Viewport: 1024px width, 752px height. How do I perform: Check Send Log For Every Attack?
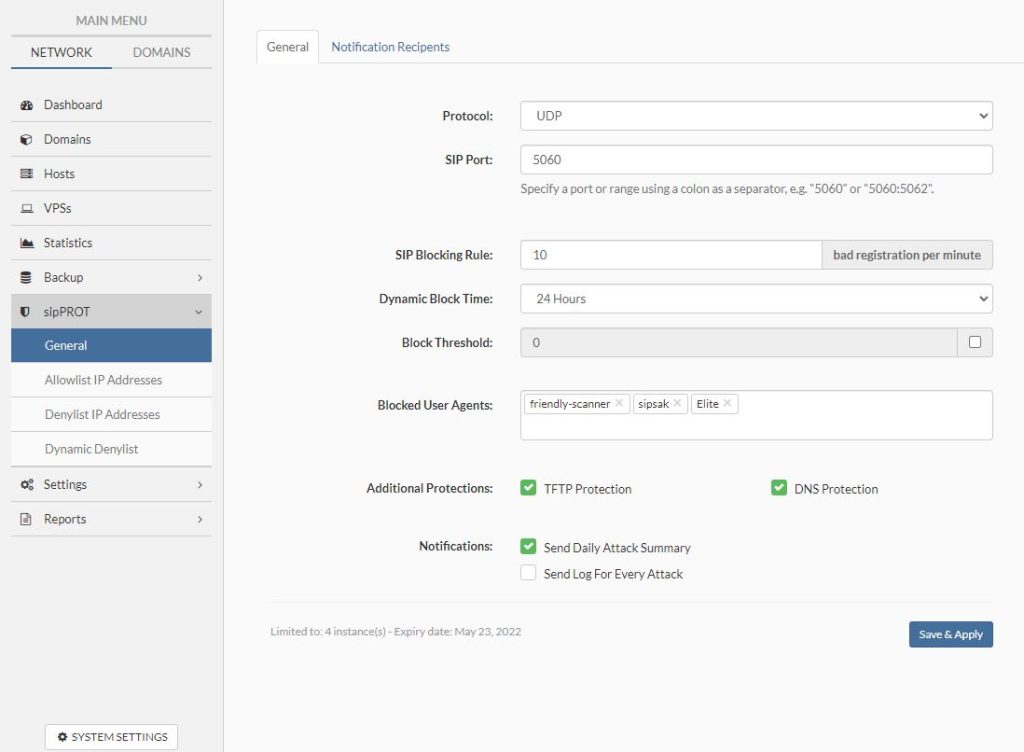[x=528, y=573]
